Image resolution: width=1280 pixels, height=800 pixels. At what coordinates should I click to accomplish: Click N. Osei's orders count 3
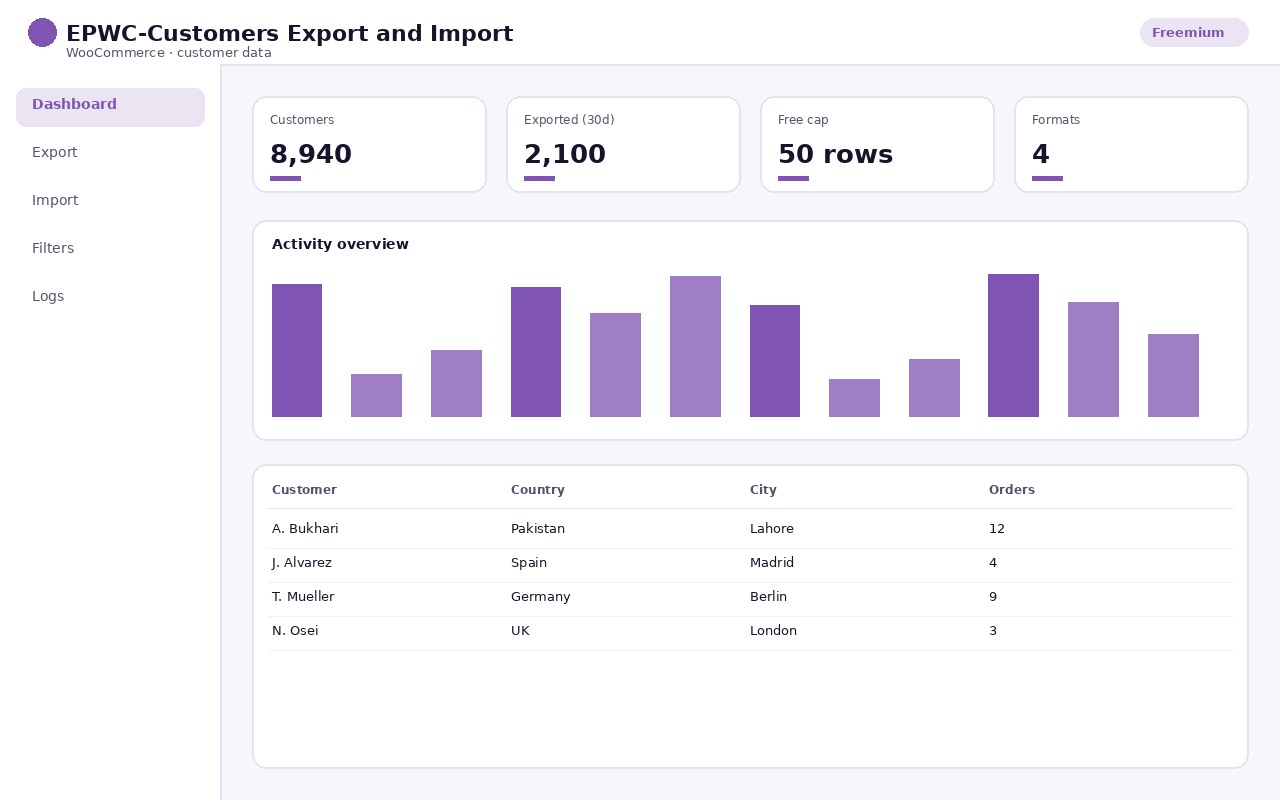(x=993, y=631)
